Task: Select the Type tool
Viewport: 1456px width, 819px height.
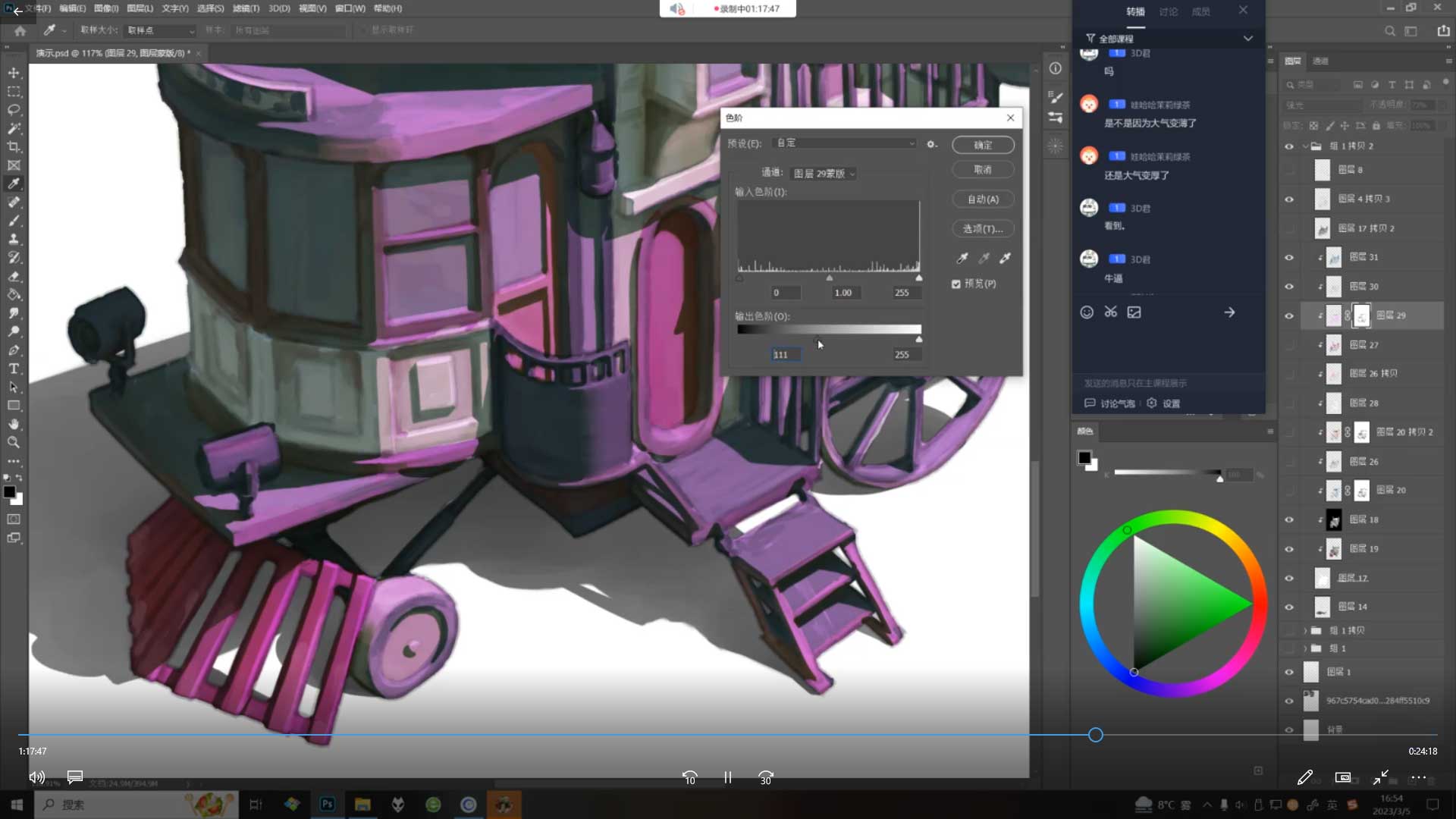Action: coord(14,369)
